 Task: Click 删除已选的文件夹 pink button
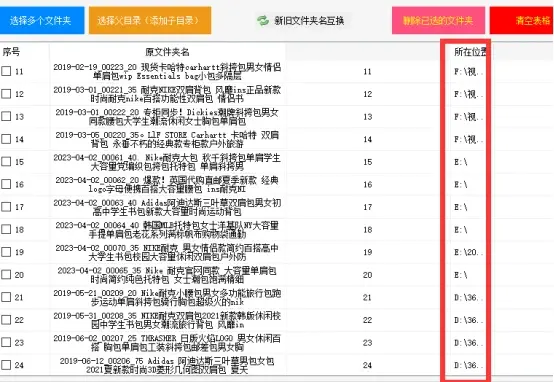(x=438, y=20)
